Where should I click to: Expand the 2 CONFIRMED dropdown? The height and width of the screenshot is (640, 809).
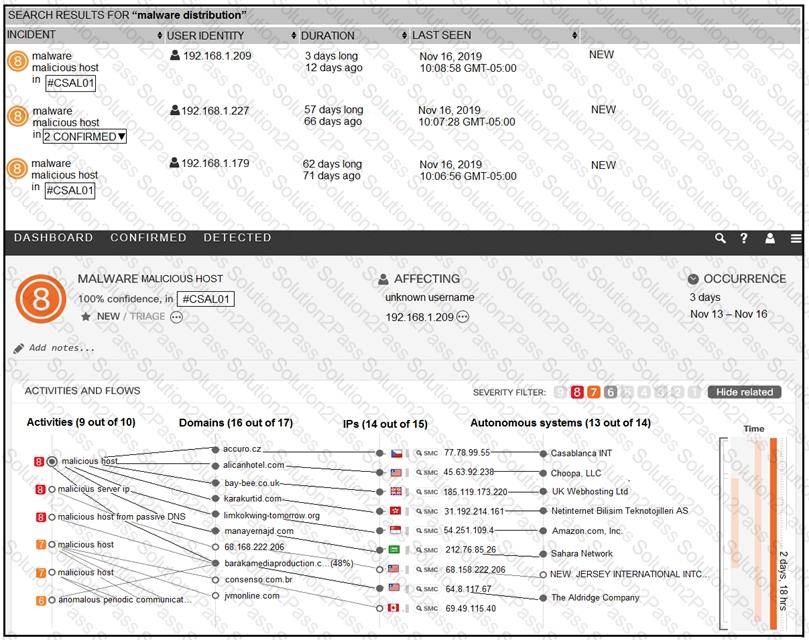coord(85,136)
